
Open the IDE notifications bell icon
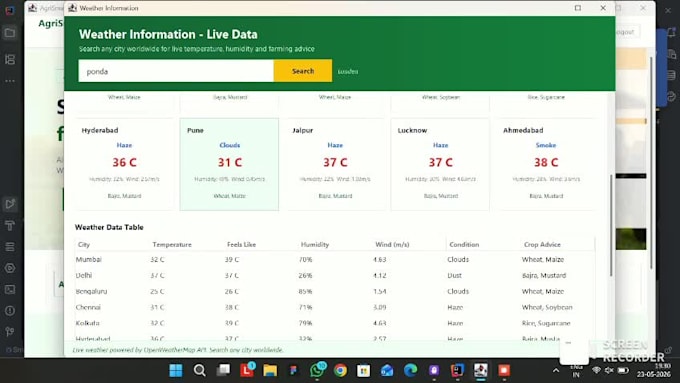671,33
